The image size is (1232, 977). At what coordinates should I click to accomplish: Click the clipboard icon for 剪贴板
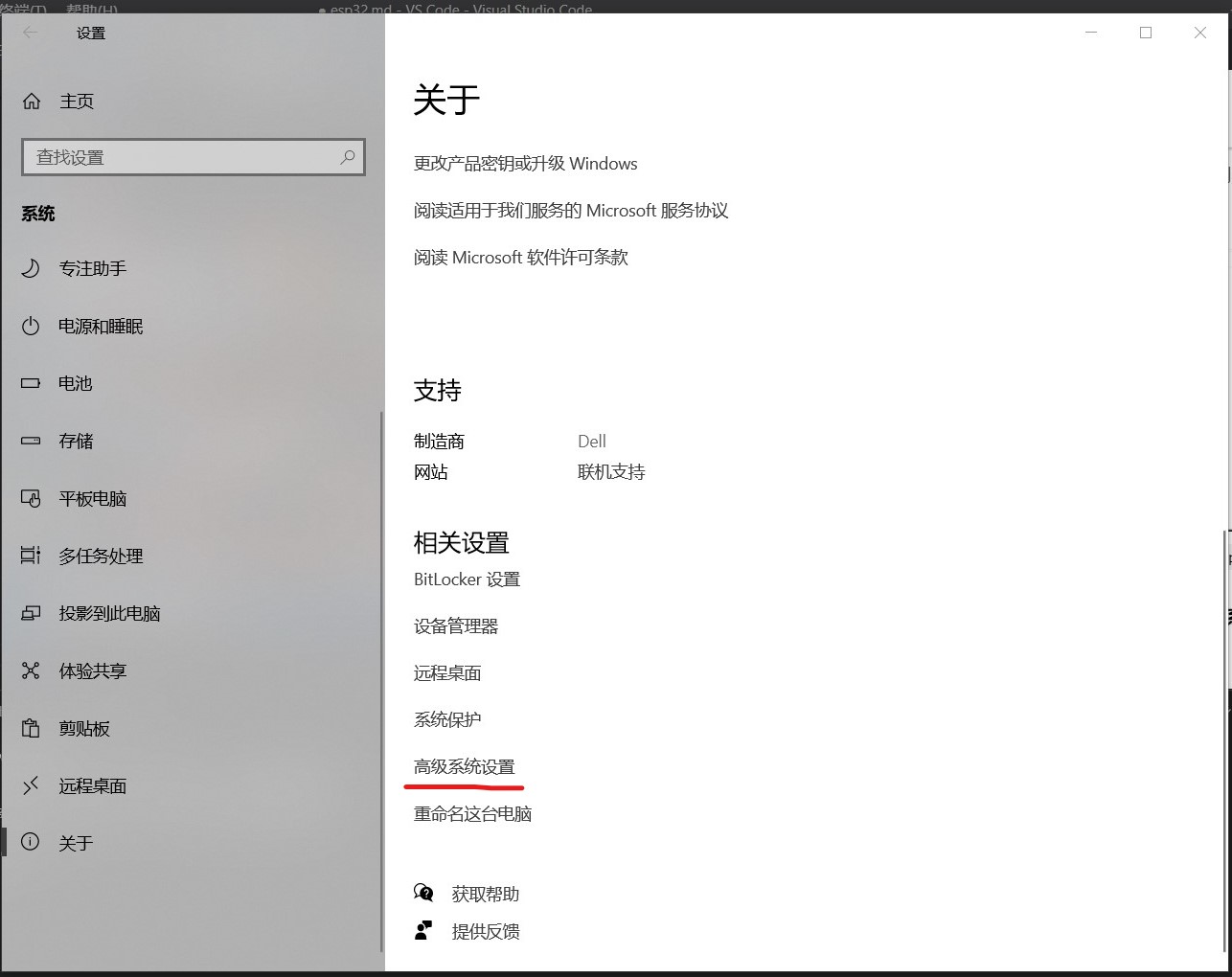[31, 728]
